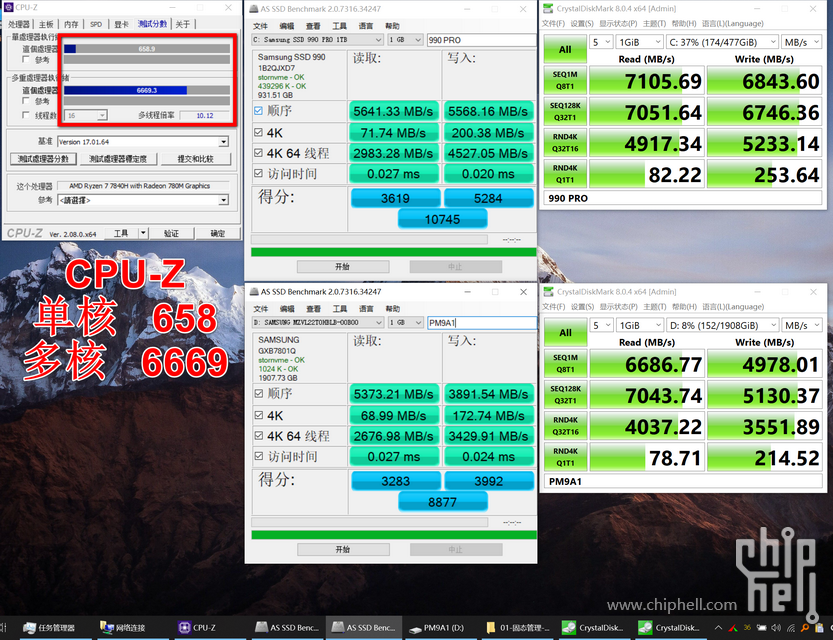Click the CrystalDiskMark icon in the C: drive window title
Screen dimensions: 833x640
[x=548, y=8]
